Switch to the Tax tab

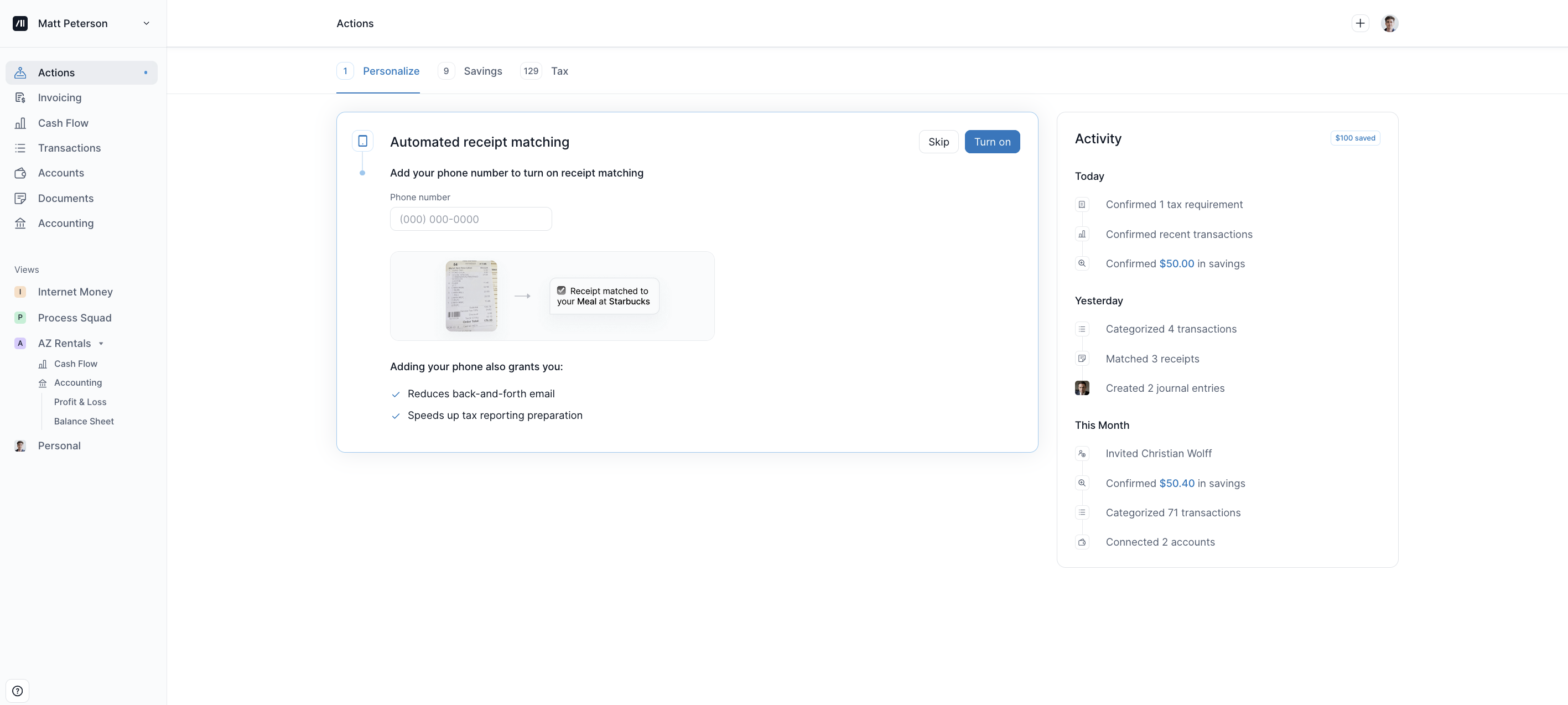(559, 71)
